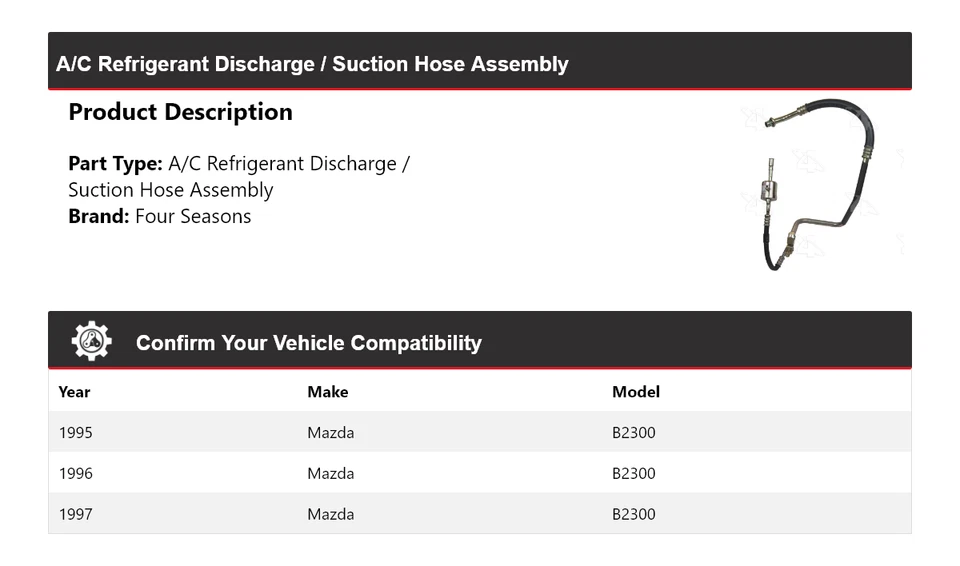Select the 1996 year cell
Image resolution: width=960 pixels, height=566 pixels.
click(75, 473)
